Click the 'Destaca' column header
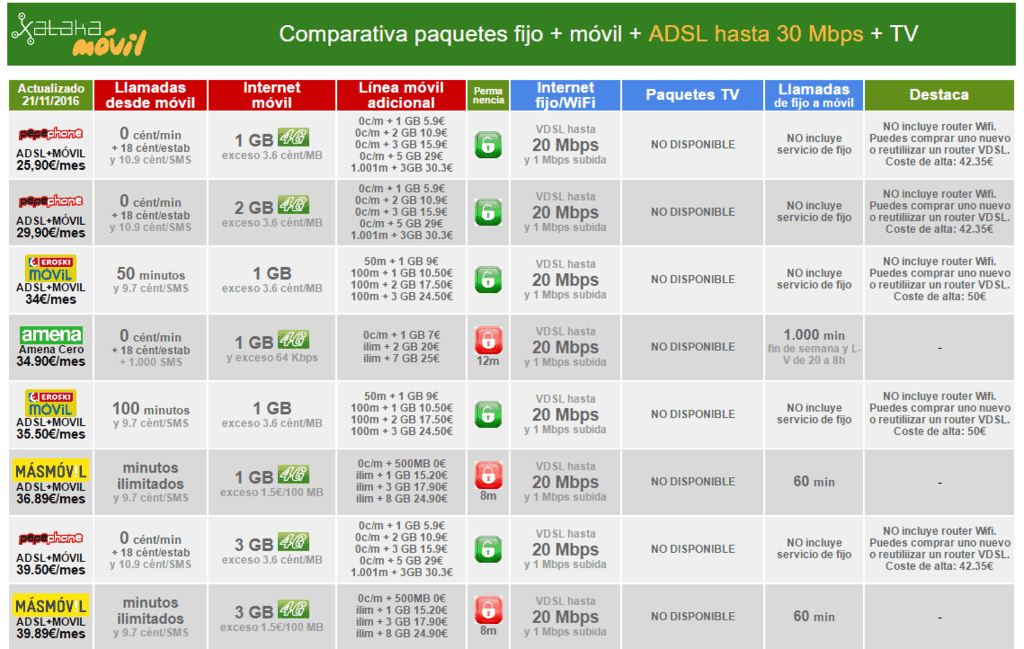Image resolution: width=1024 pixels, height=649 pixels. (939, 95)
